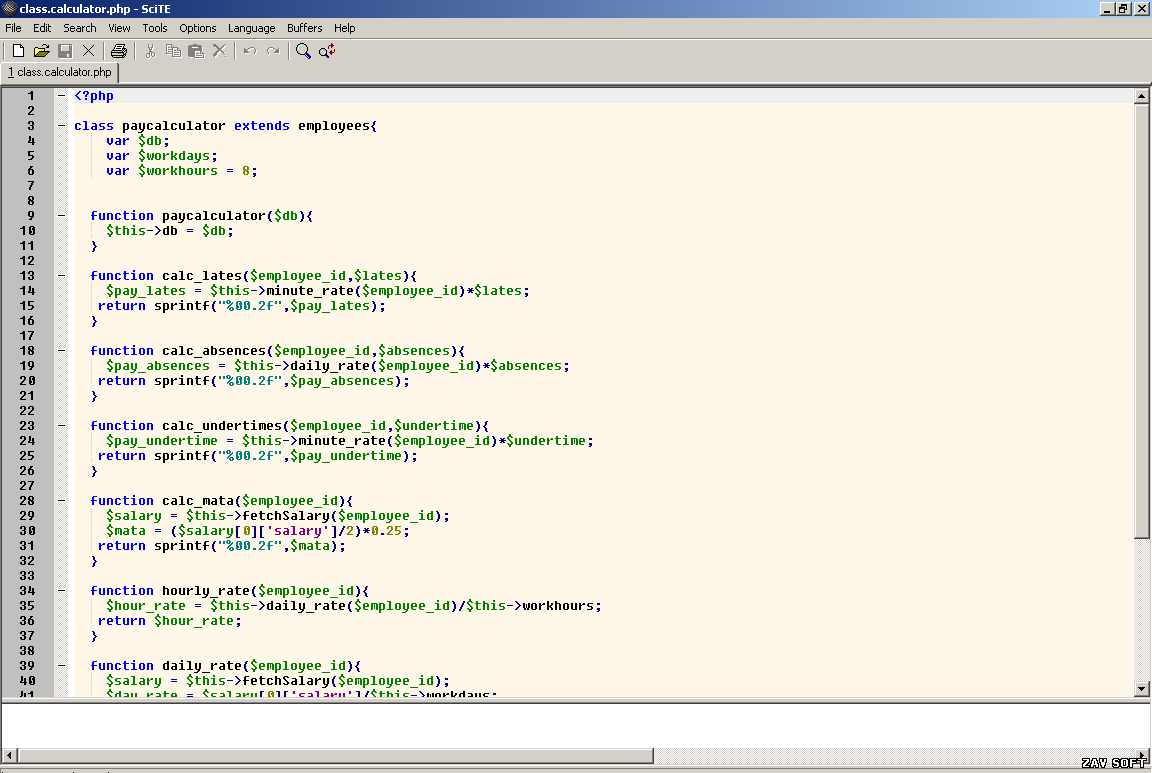Open the Edit menu
This screenshot has height=773, width=1152.
coord(42,28)
